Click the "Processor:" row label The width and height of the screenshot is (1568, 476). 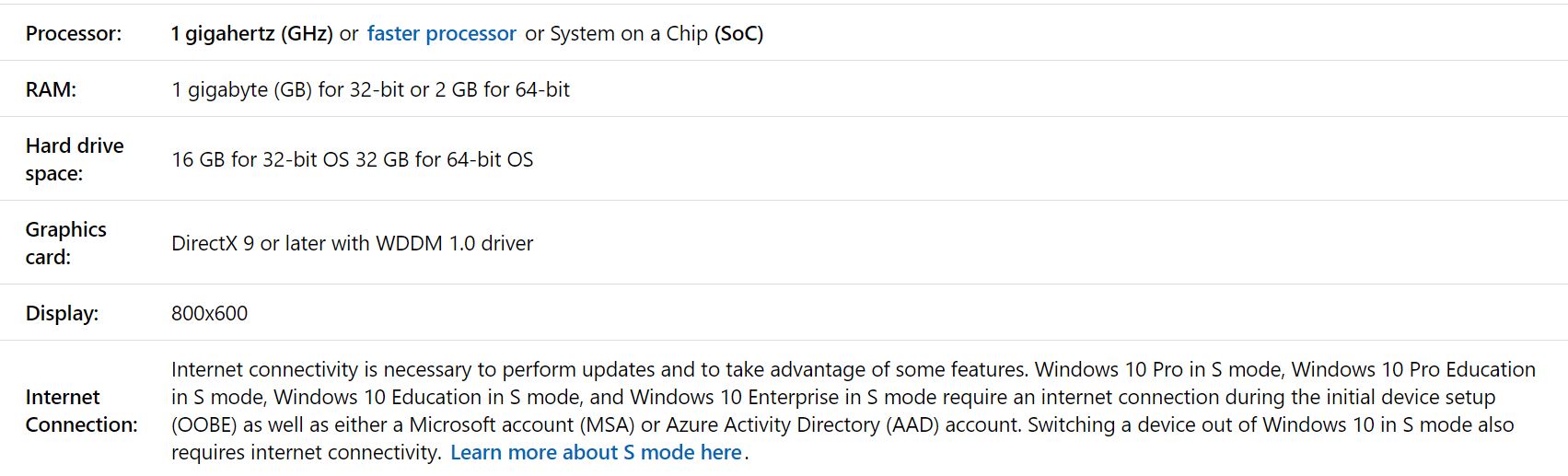tap(73, 34)
